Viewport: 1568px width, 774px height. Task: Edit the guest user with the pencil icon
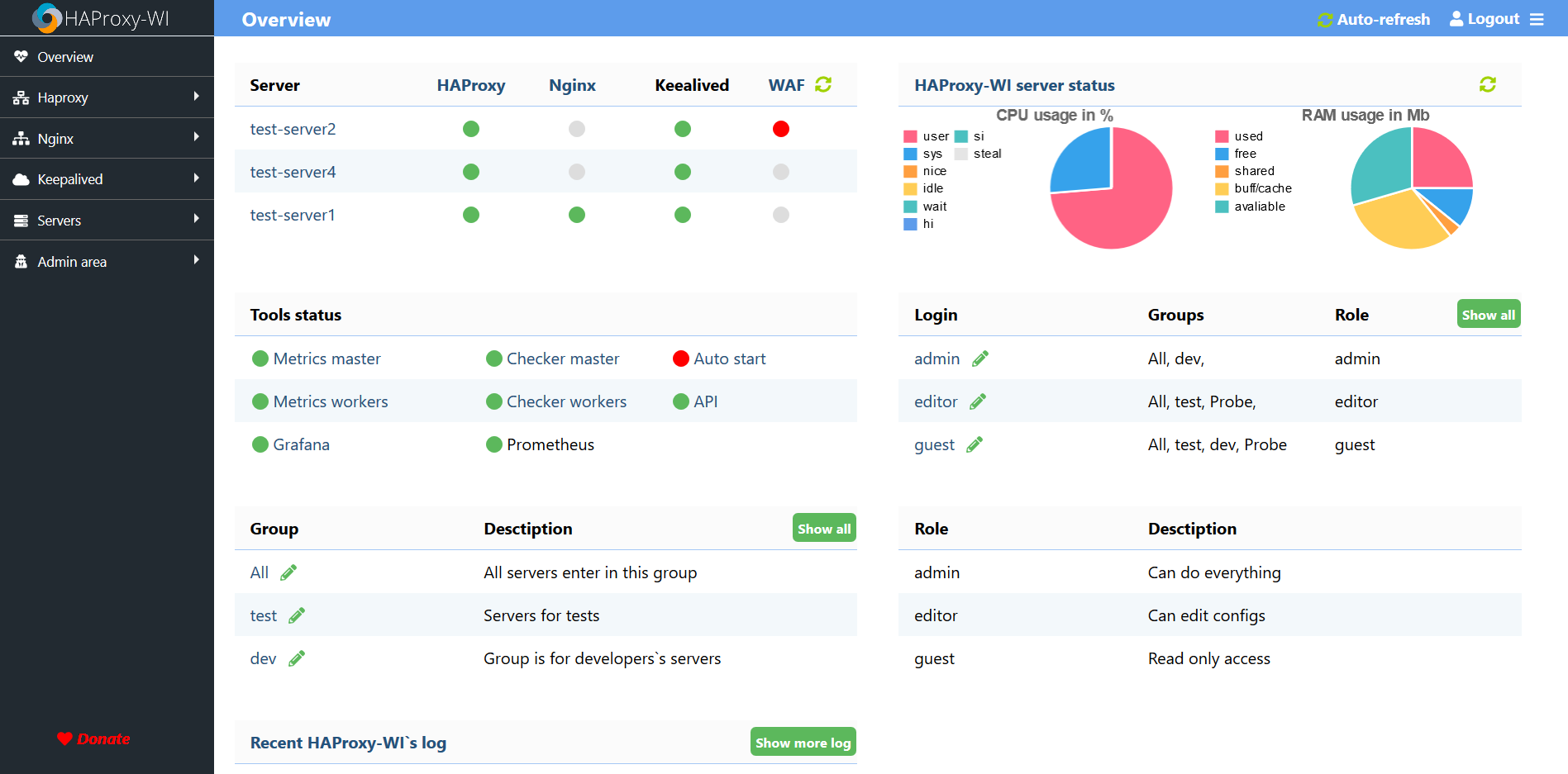pos(975,444)
